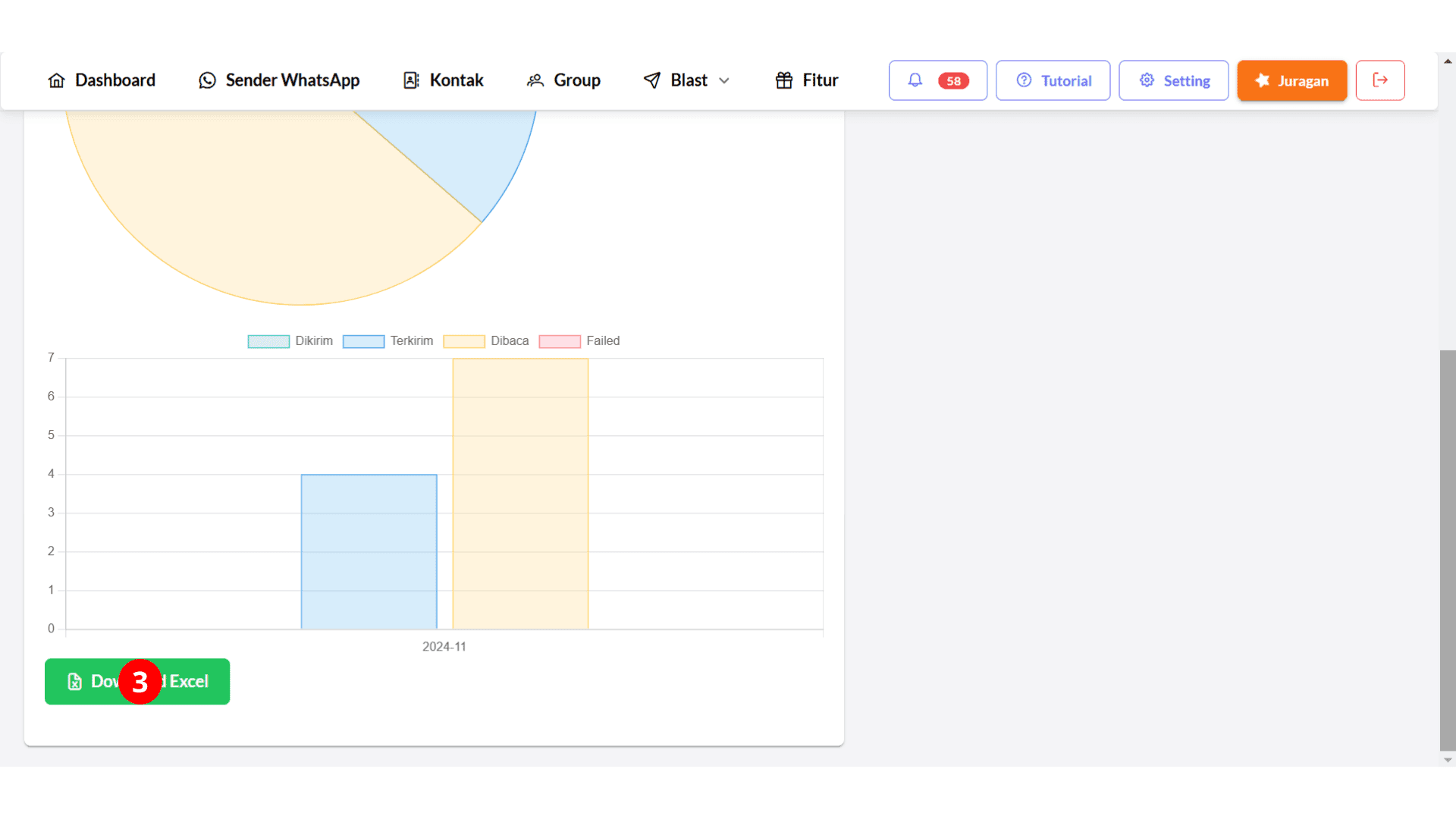Screen dimensions: 1456x819
Task: Open the Dashboard menu item
Action: 101,80
